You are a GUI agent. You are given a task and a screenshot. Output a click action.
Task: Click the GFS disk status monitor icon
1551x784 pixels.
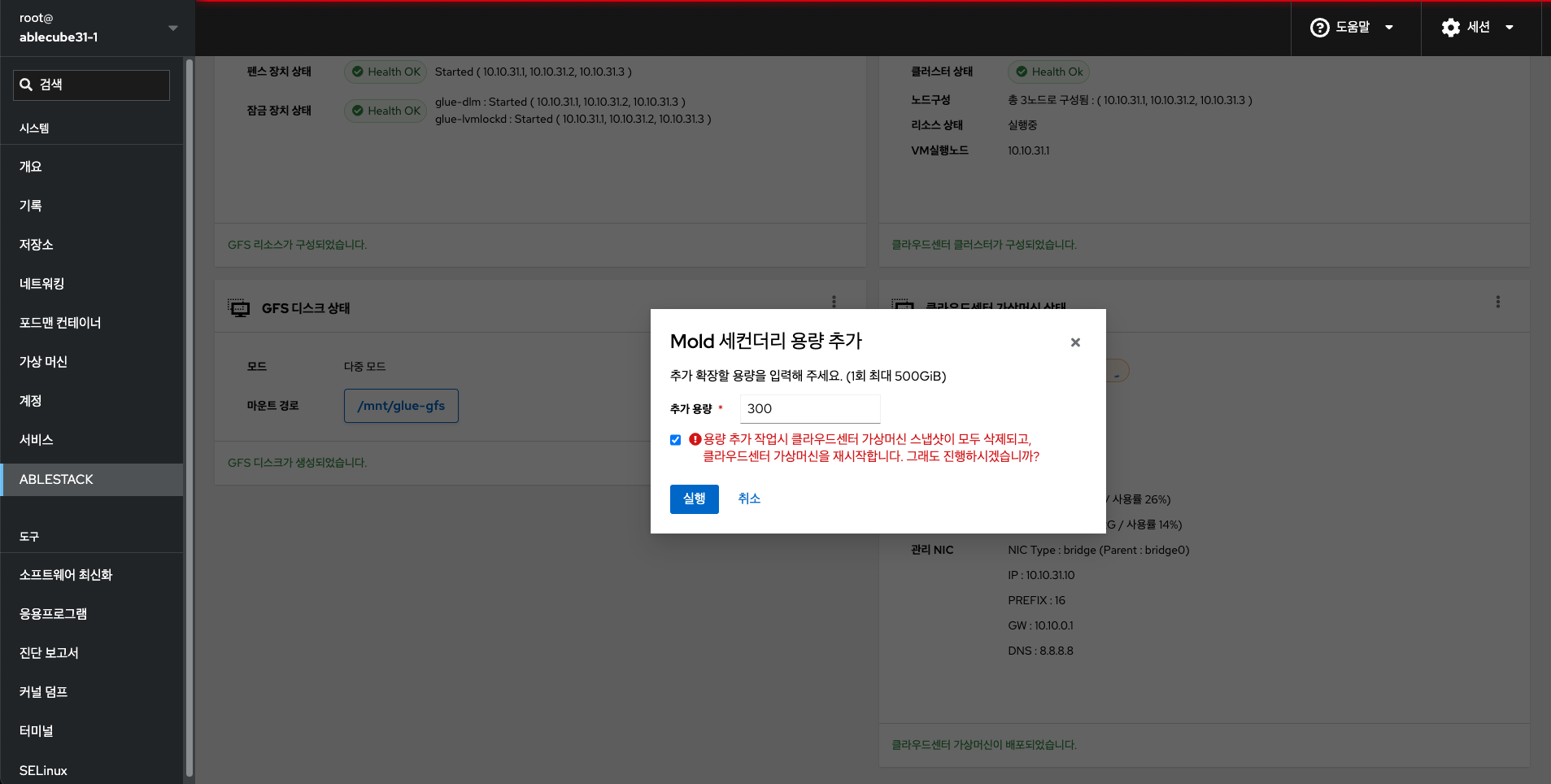[x=239, y=308]
